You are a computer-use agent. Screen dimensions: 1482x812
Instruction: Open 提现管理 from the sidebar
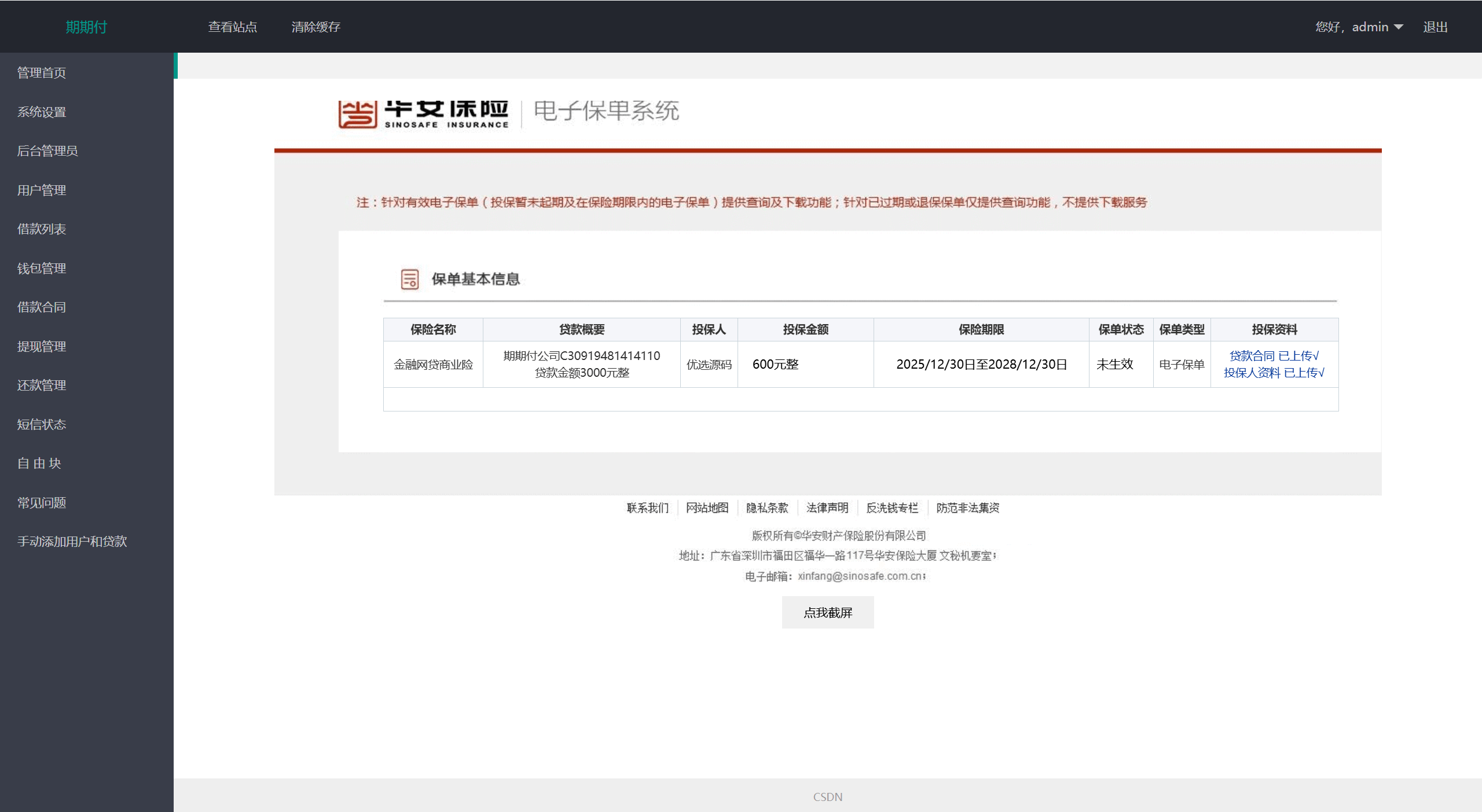[42, 347]
